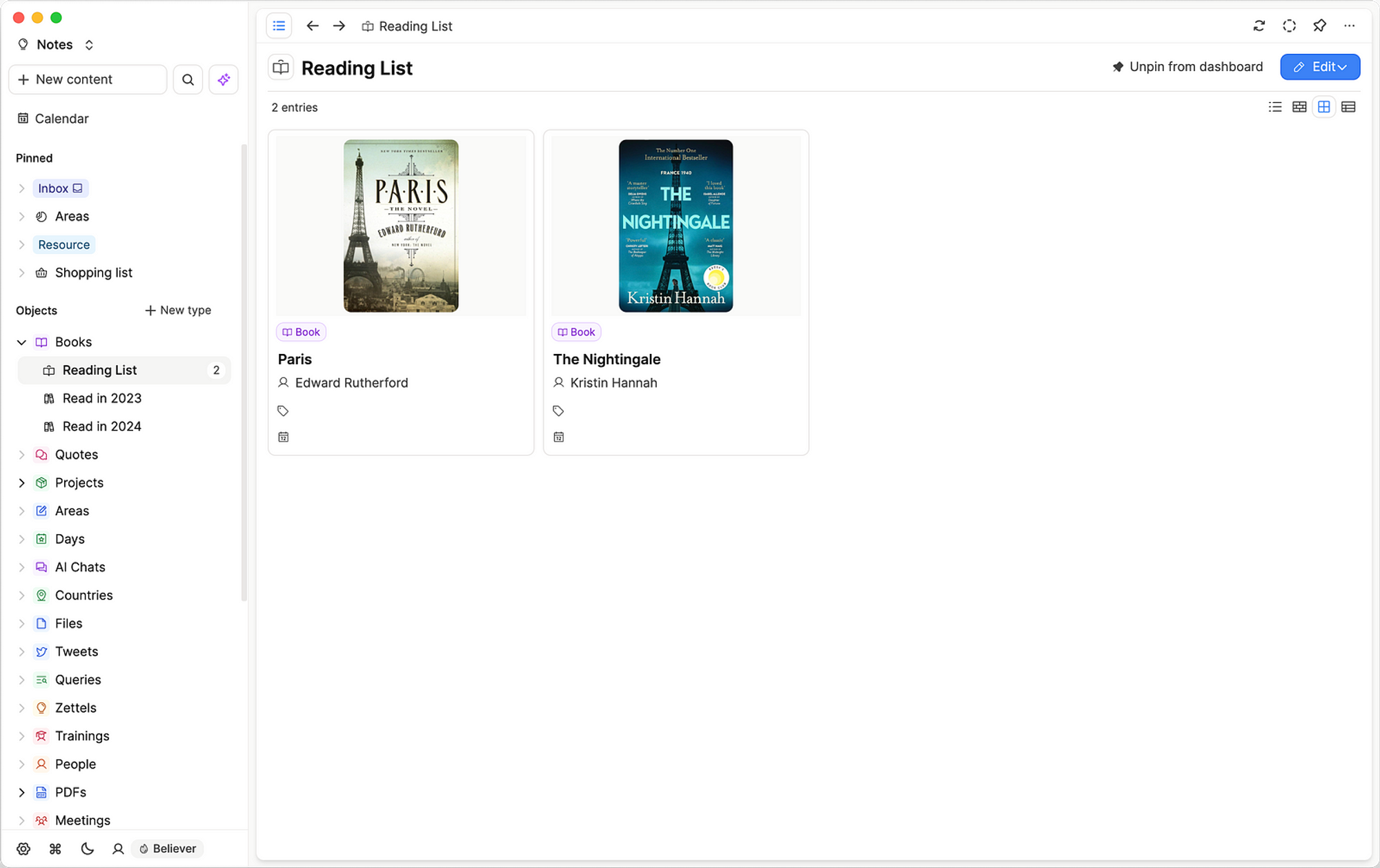The image size is (1380, 868).
Task: Expand the pinned Shopping list
Action: (x=21, y=273)
